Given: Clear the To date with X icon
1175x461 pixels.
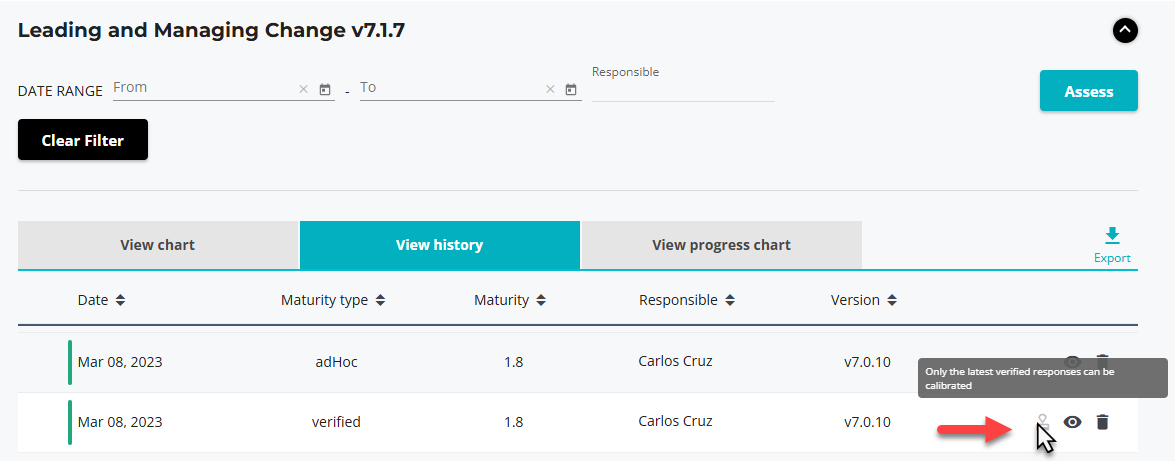Looking at the screenshot, I should (x=550, y=90).
